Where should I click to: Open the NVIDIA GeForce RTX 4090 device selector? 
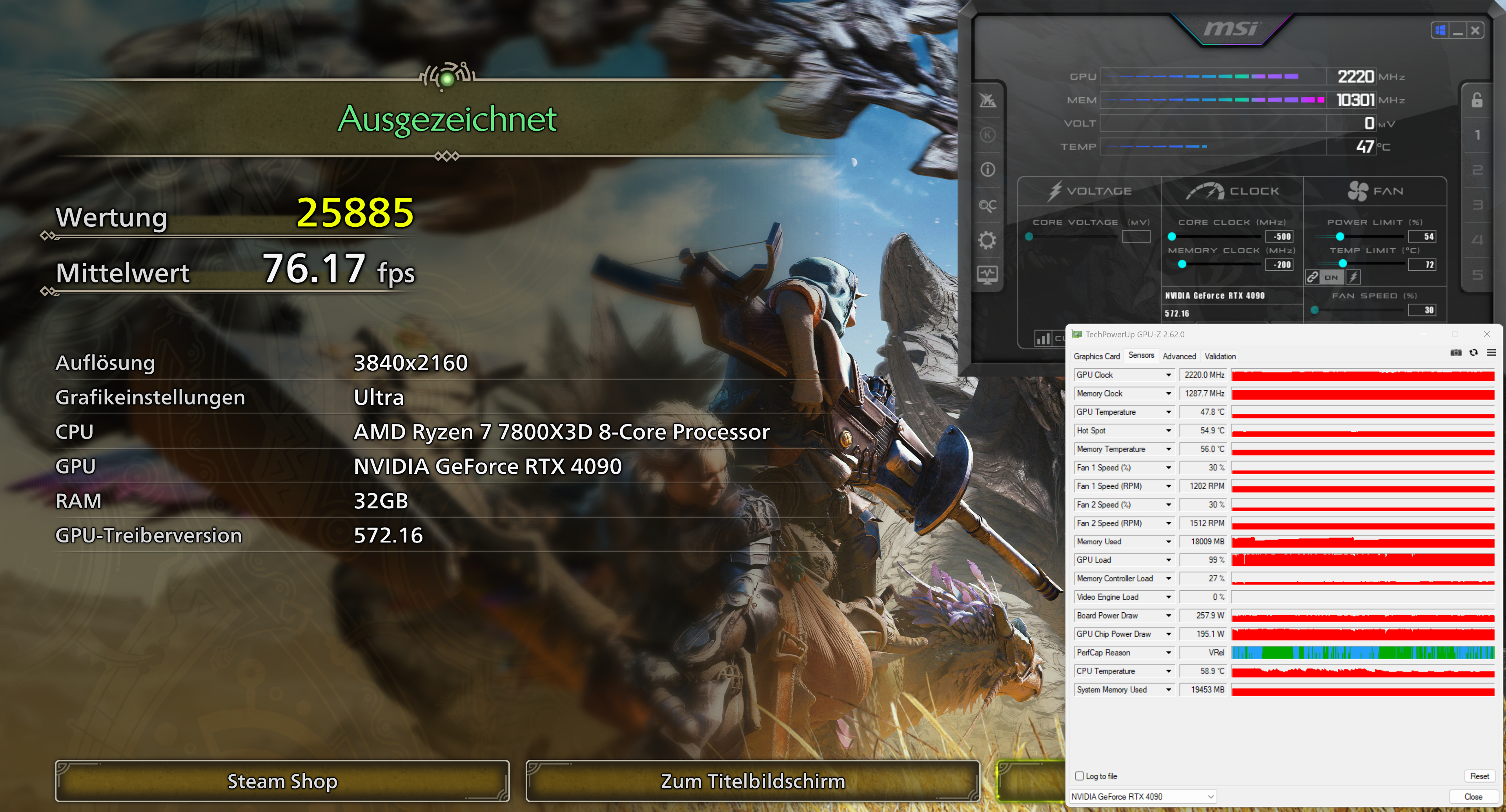pyautogui.click(x=1142, y=797)
